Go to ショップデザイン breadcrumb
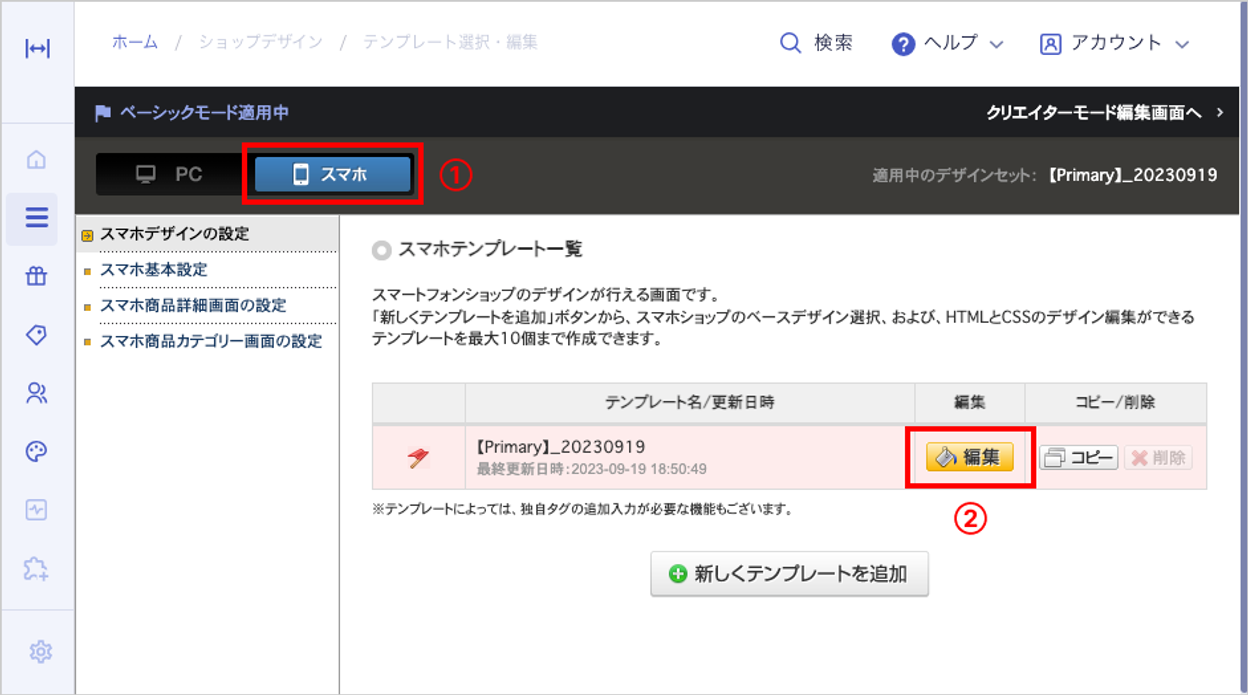 [261, 42]
